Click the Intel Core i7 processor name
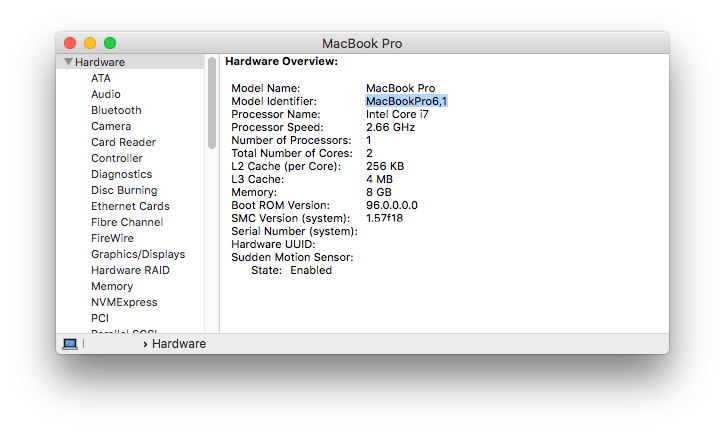 tap(397, 114)
